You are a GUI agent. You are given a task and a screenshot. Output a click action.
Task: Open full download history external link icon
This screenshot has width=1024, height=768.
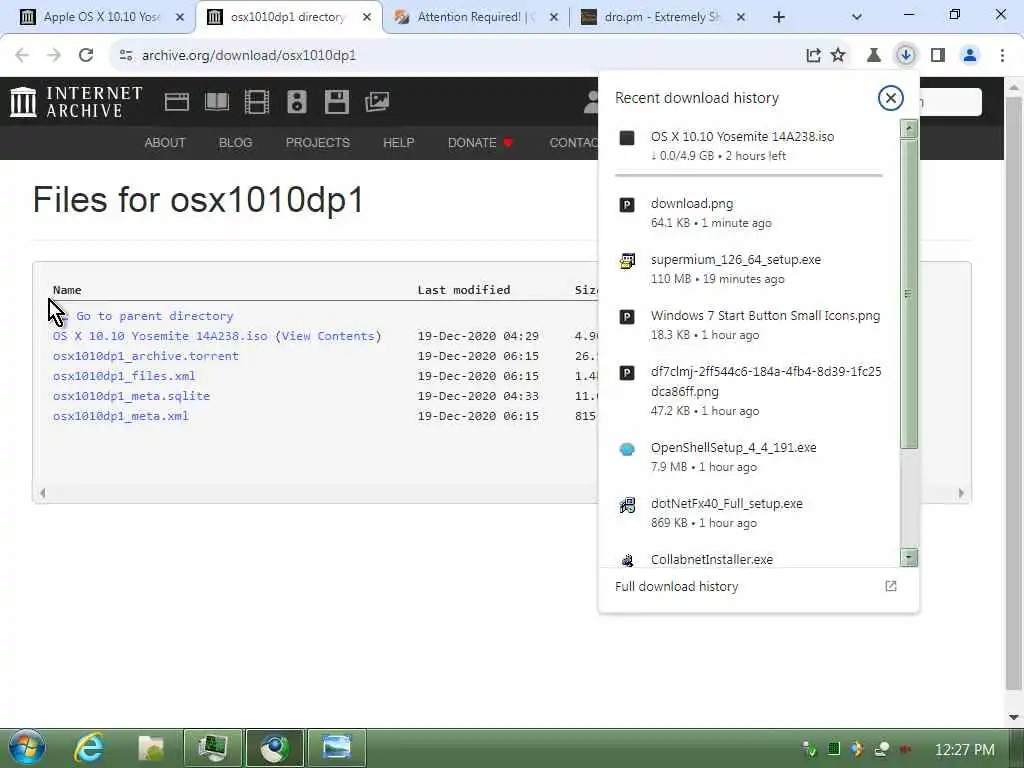pyautogui.click(x=891, y=586)
